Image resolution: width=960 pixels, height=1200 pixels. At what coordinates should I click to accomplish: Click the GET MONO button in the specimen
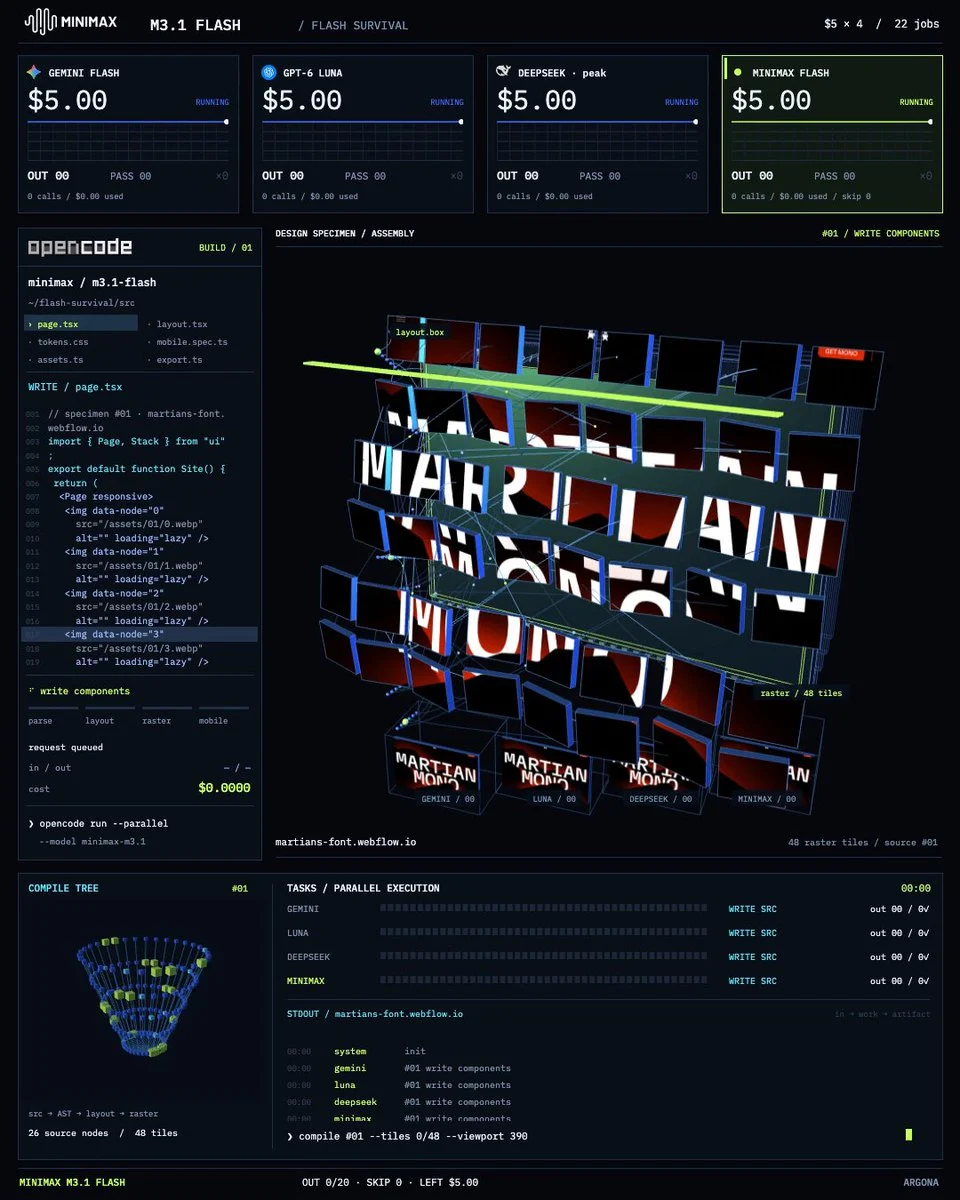click(x=839, y=352)
